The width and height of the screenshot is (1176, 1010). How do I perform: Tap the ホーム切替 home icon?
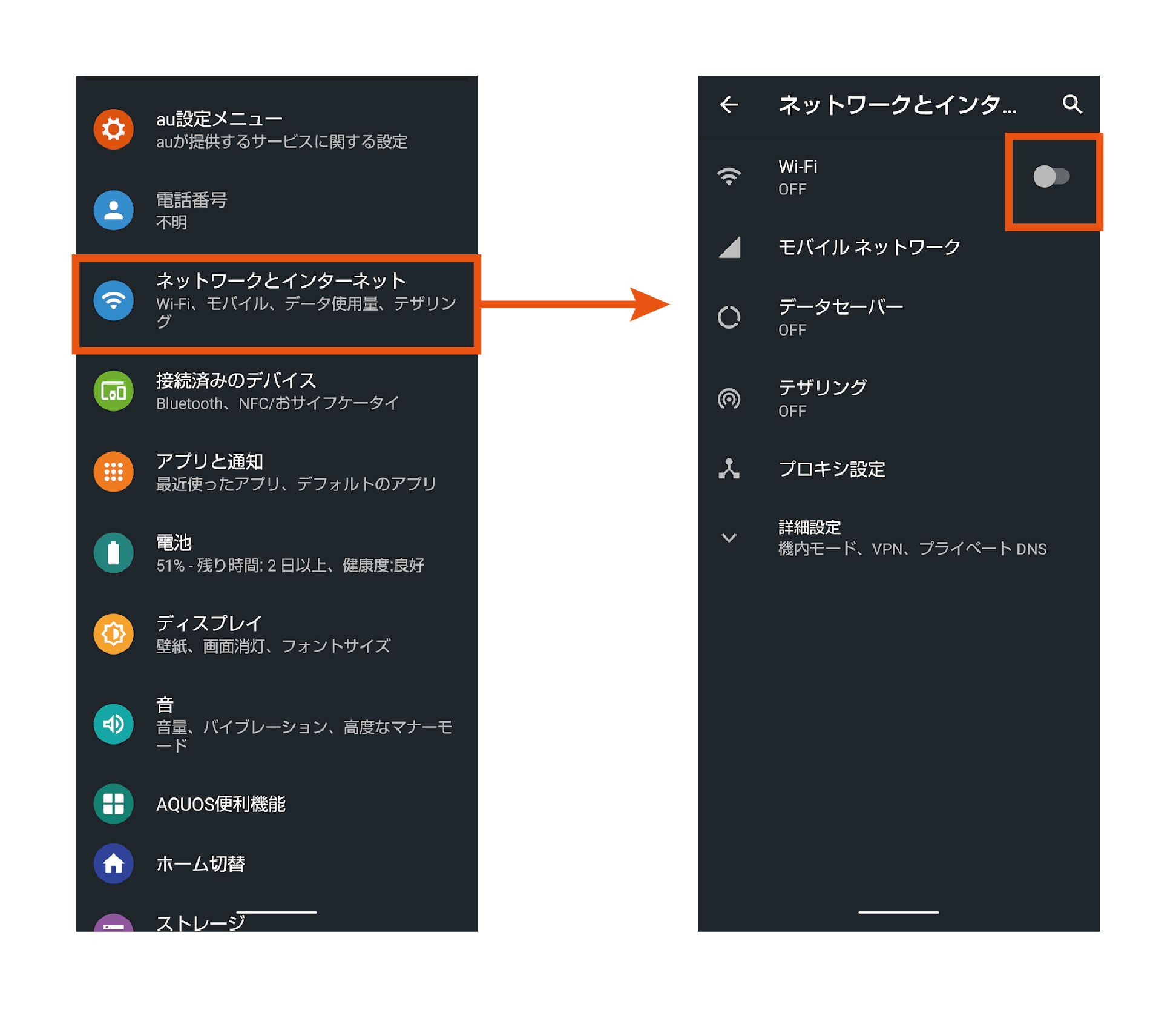113,863
